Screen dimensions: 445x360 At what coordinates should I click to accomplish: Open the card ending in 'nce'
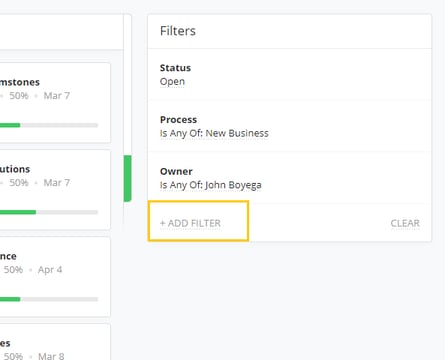55,277
